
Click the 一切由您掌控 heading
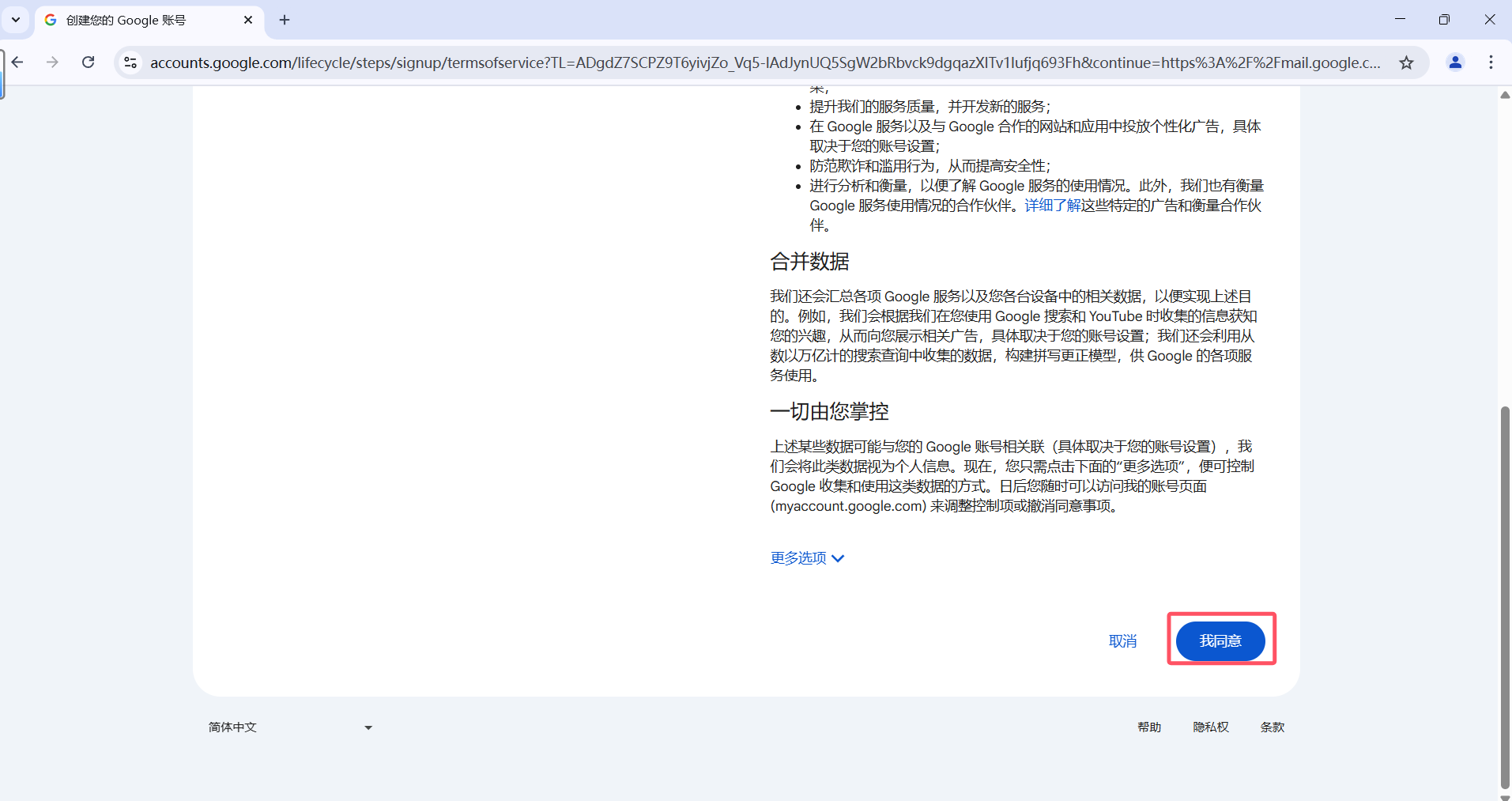pyautogui.click(x=830, y=412)
